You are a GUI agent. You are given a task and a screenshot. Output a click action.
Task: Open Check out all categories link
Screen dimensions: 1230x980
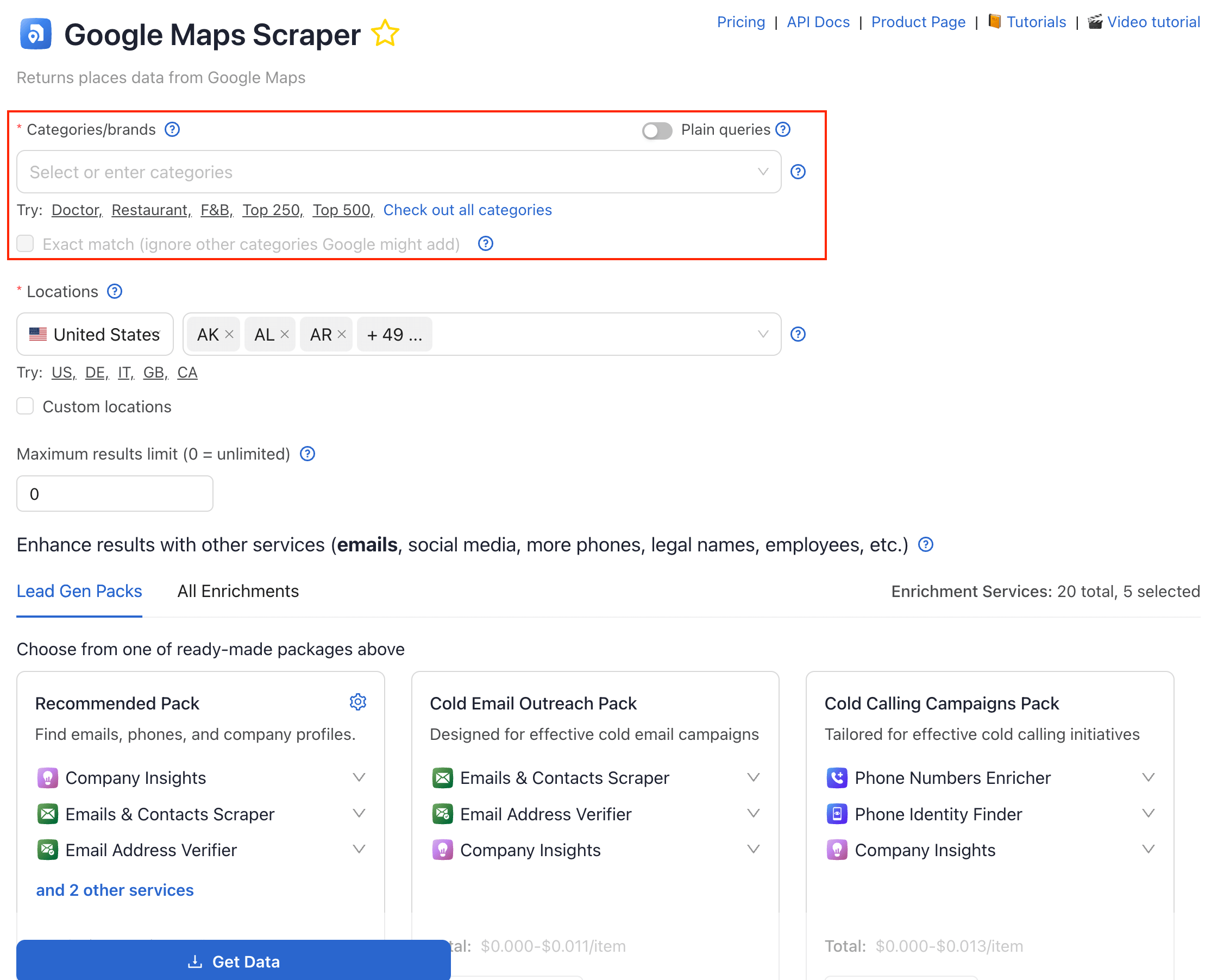point(467,210)
